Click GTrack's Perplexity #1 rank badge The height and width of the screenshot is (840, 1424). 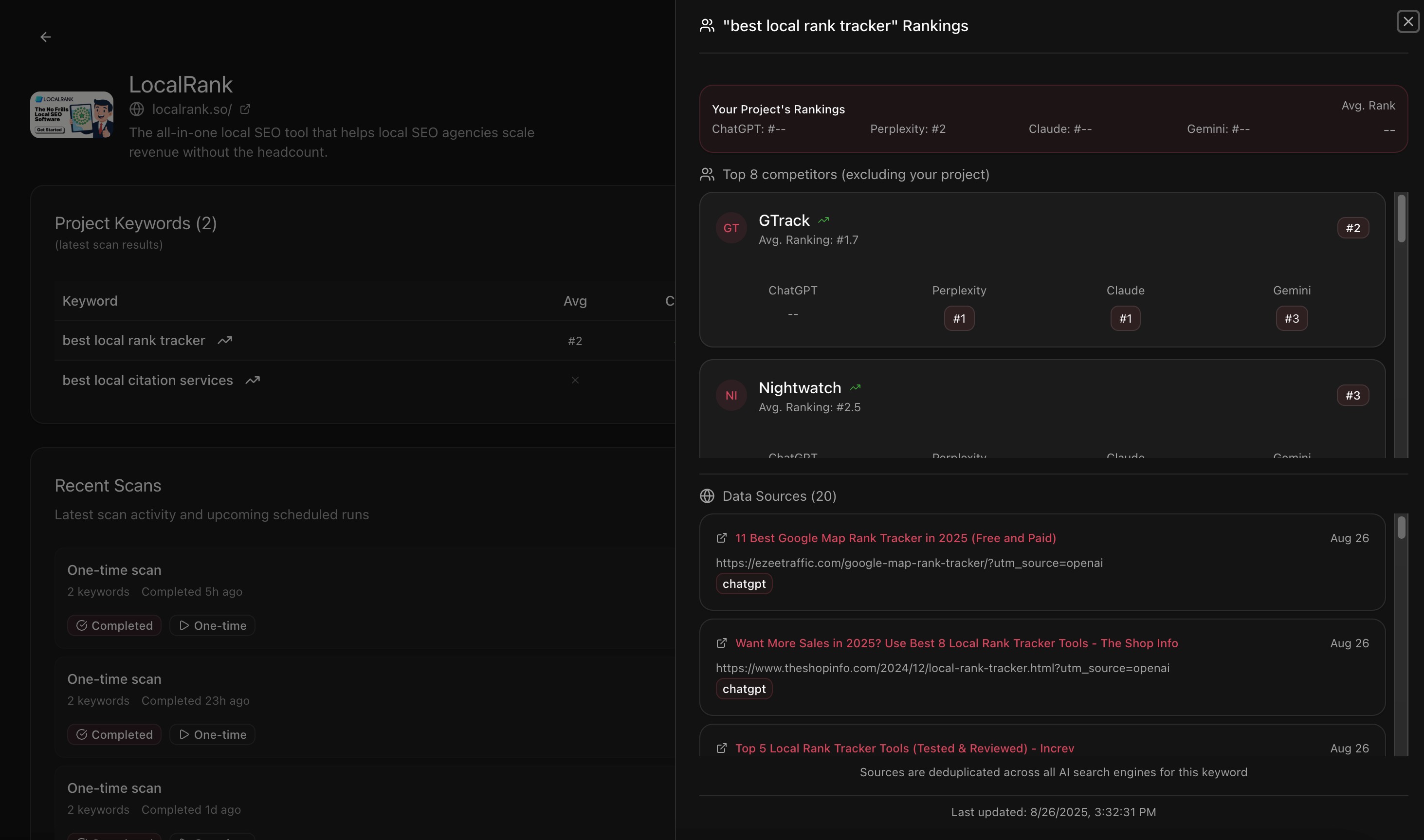(x=959, y=319)
